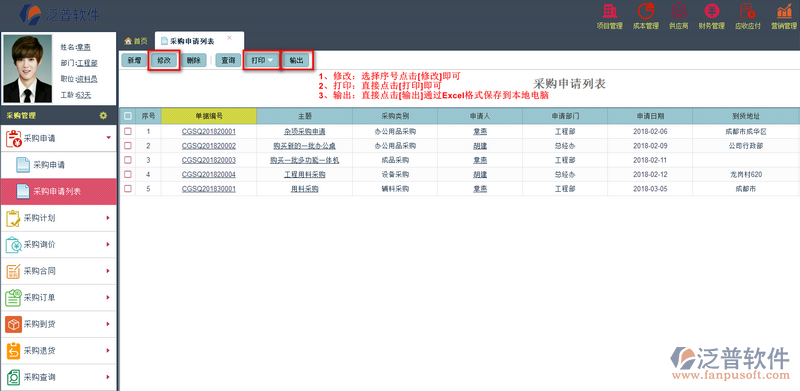Check the box for row CGSQ201820001
800x391 pixels.
click(128, 131)
